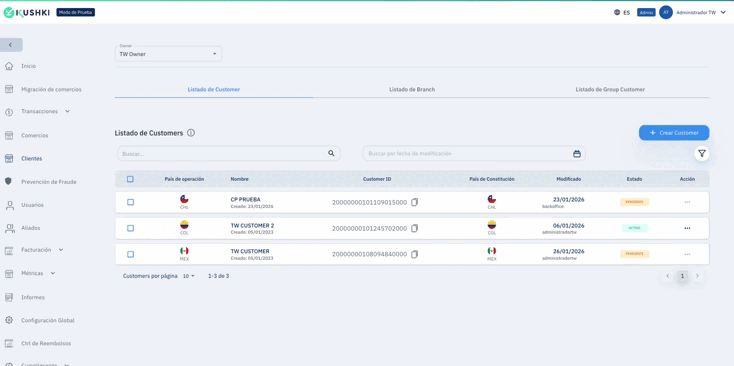Screen dimensions: 734x366
Task: Click the Facturación sidebar icon
Action: tap(8, 250)
